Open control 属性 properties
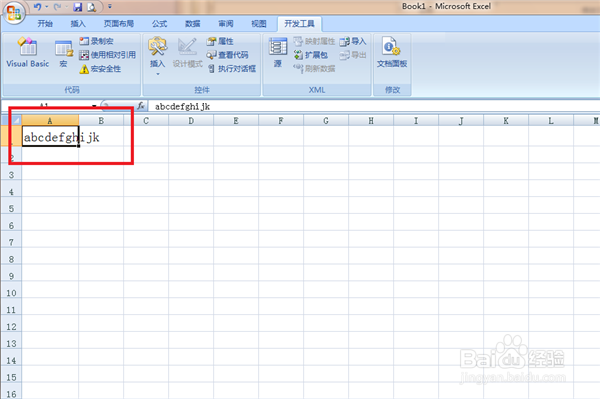The width and height of the screenshot is (600, 399). (x=220, y=41)
